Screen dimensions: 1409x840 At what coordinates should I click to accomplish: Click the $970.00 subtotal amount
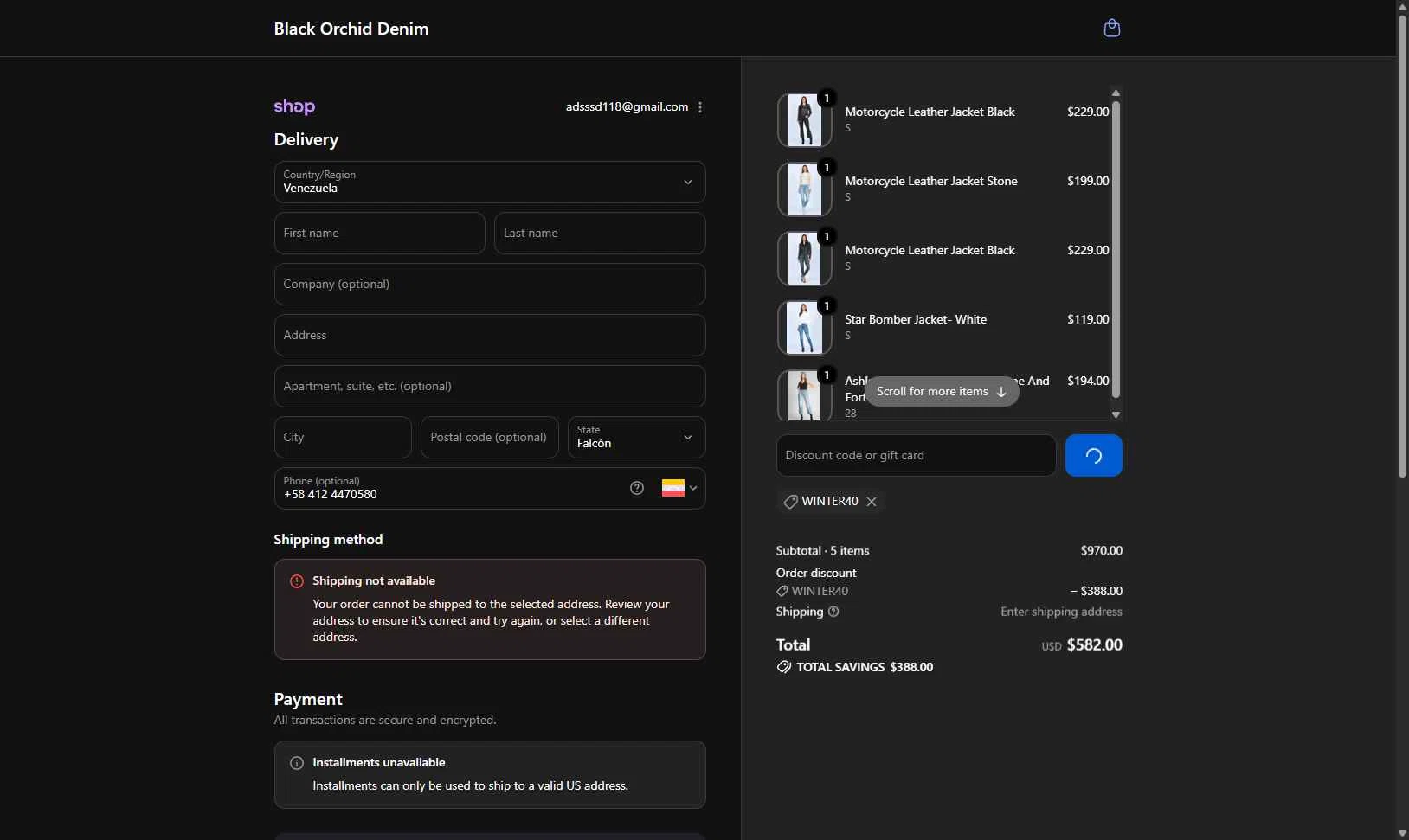(1102, 551)
